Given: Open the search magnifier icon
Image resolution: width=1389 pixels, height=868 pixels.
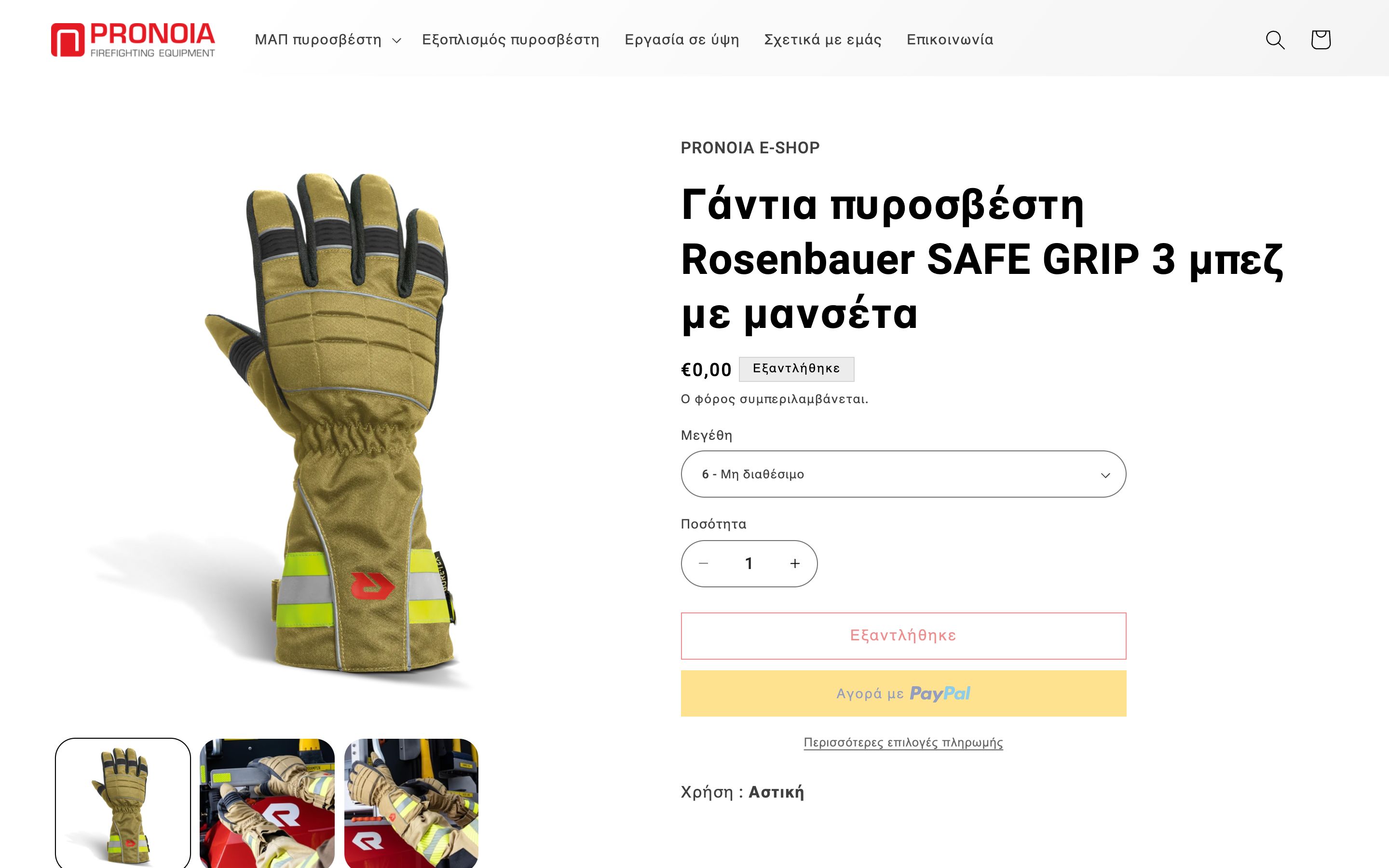Looking at the screenshot, I should click(x=1275, y=40).
